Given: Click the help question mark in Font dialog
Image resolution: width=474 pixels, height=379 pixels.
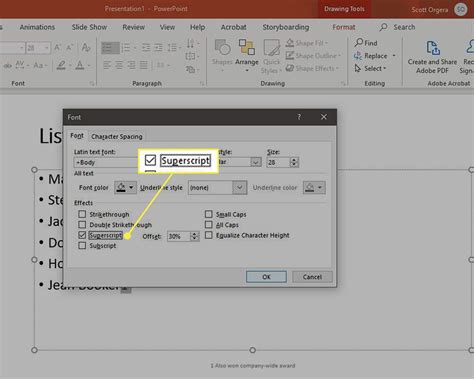Looking at the screenshot, I should [x=299, y=117].
